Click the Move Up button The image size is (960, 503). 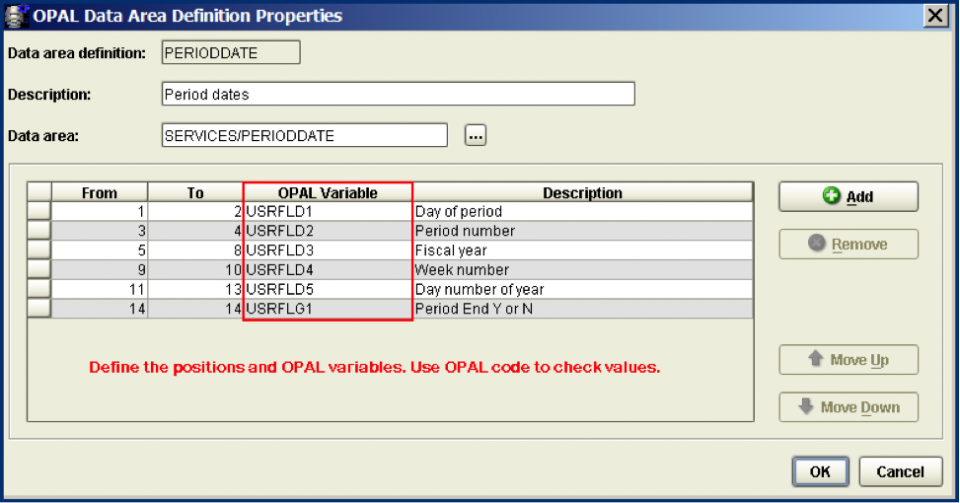[848, 360]
